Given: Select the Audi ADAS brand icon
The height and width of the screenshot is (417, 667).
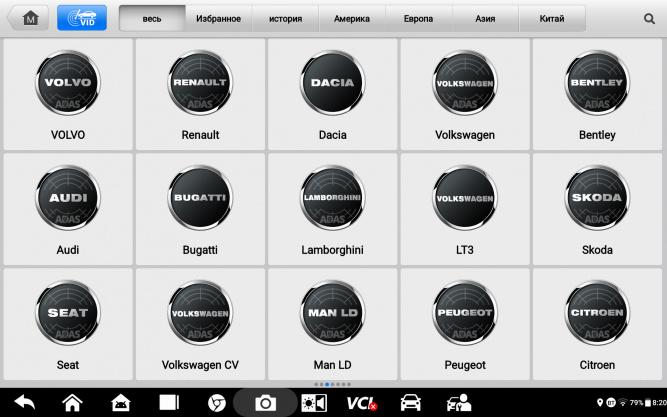Looking at the screenshot, I should click(68, 198).
